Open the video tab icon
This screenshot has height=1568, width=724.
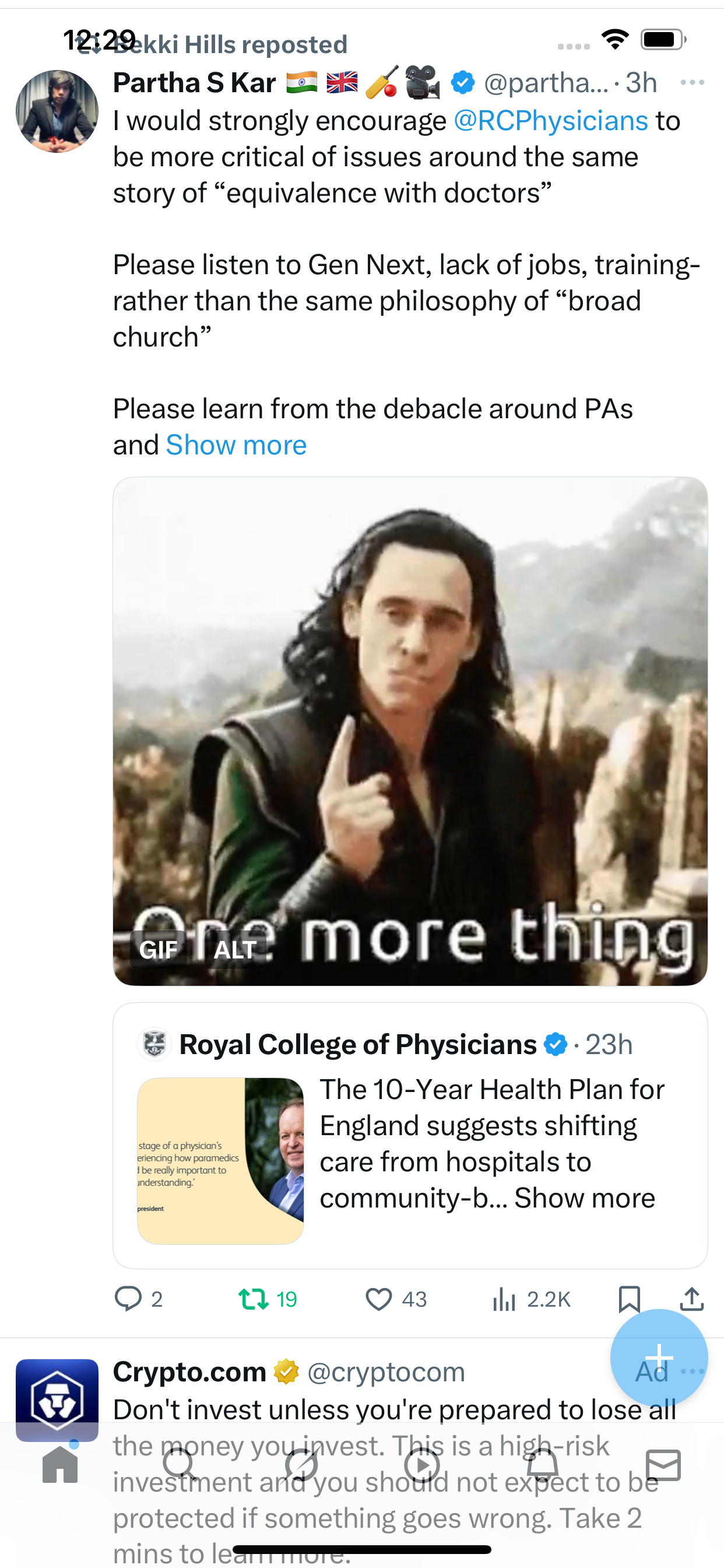pos(421,1465)
